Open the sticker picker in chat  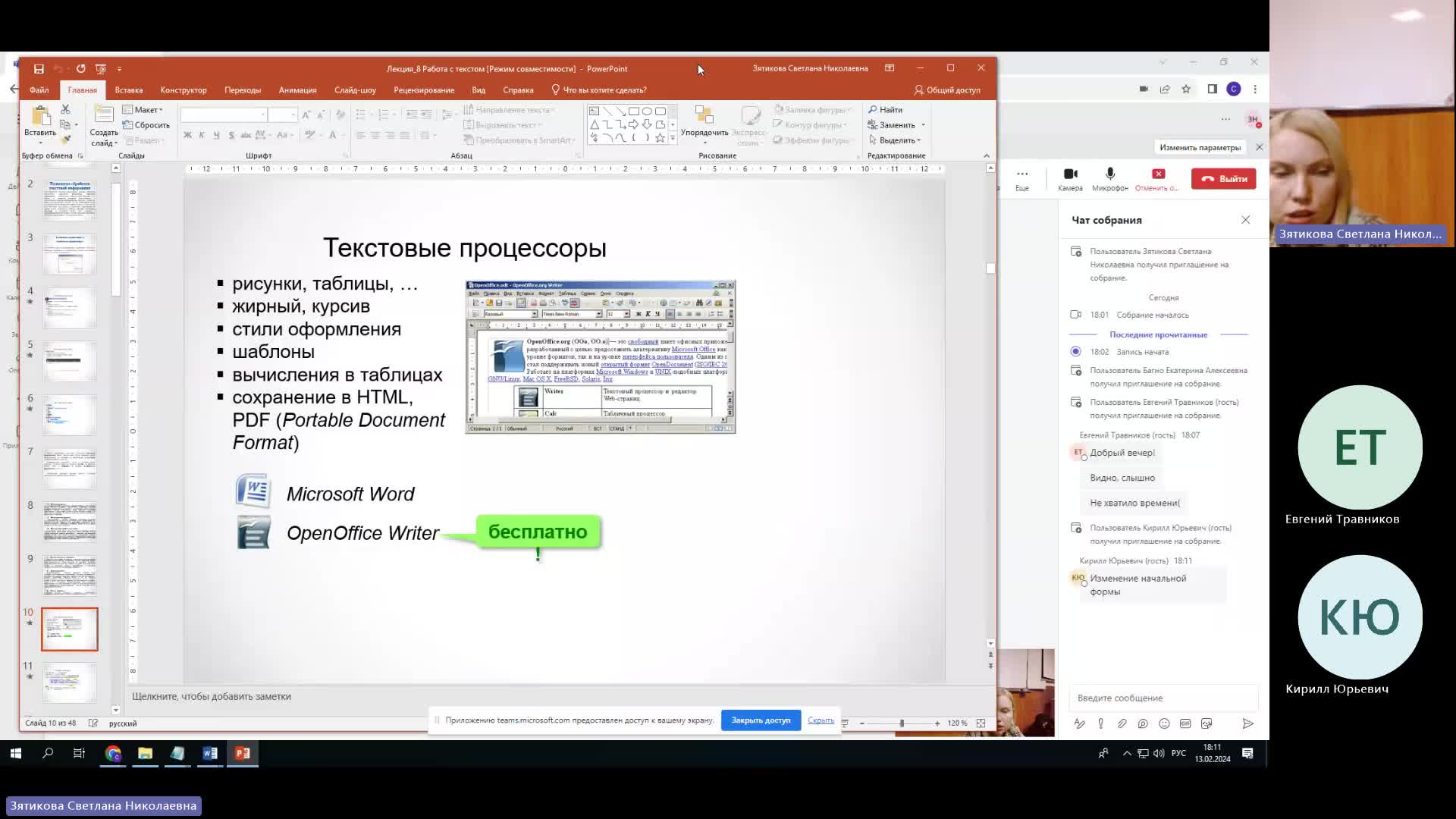[1207, 724]
